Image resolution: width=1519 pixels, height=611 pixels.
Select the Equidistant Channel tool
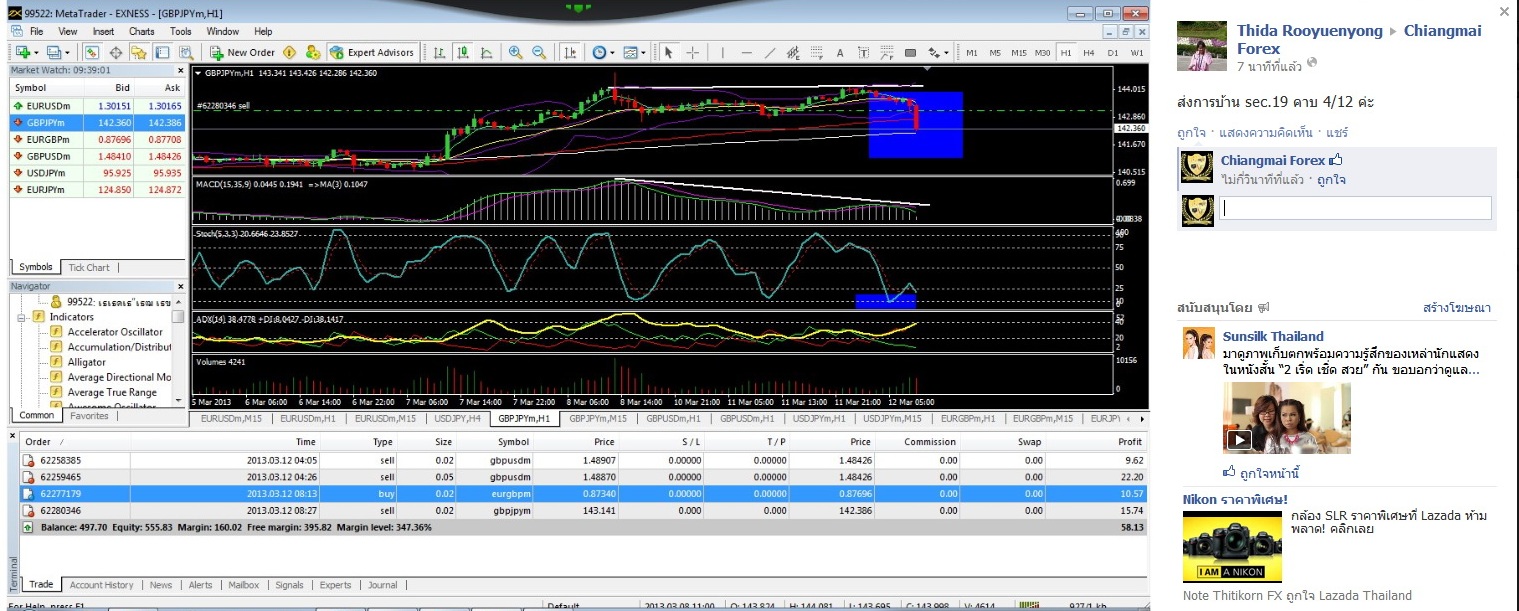point(793,52)
